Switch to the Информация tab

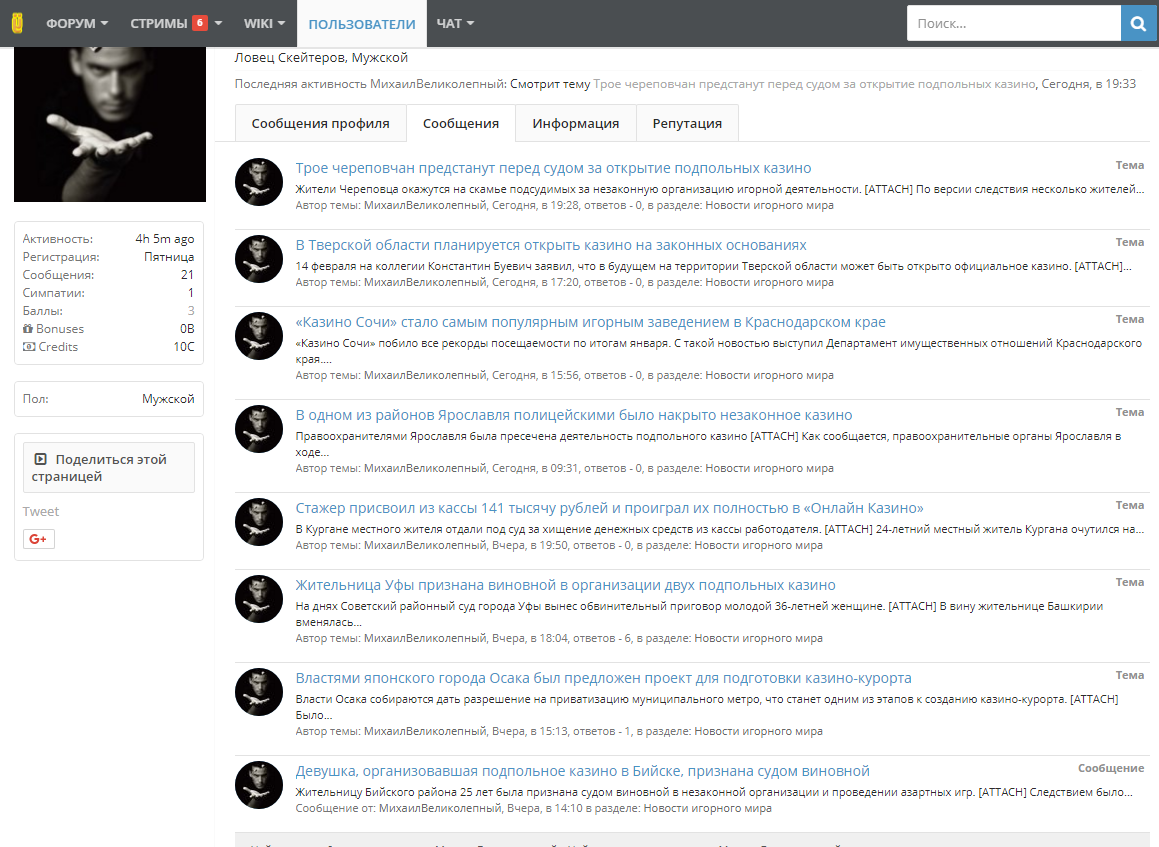[x=576, y=123]
